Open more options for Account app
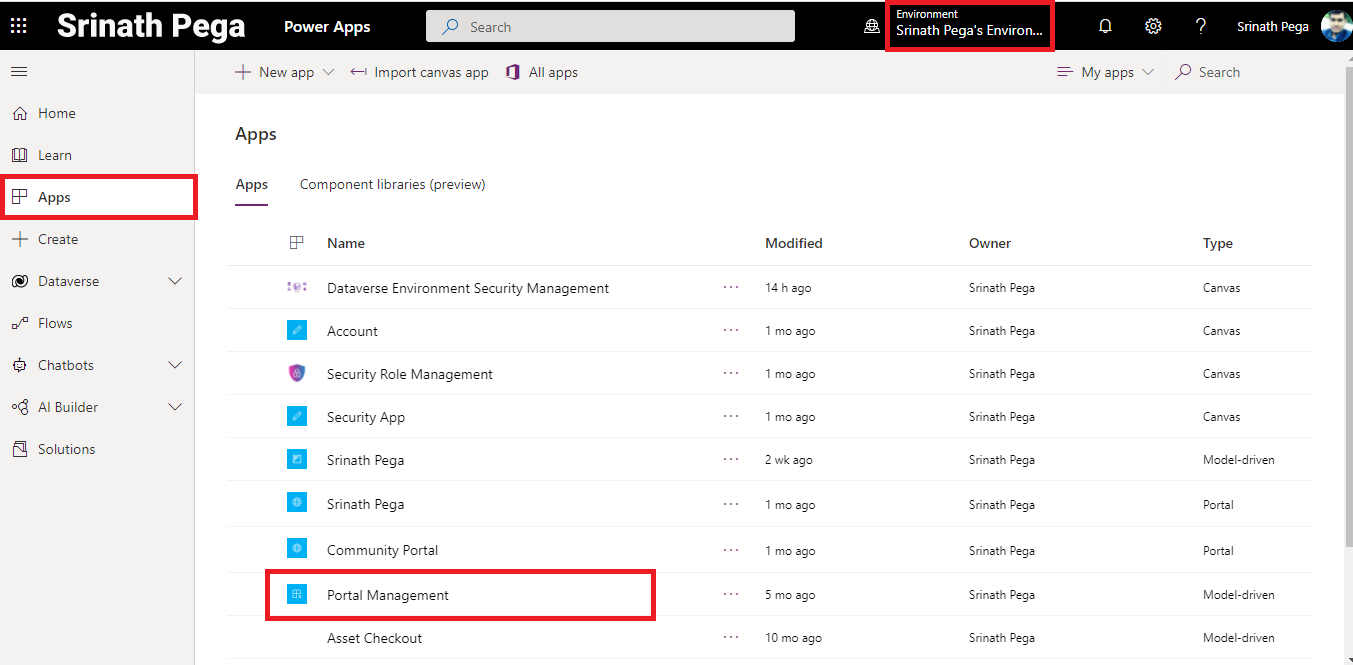 731,331
